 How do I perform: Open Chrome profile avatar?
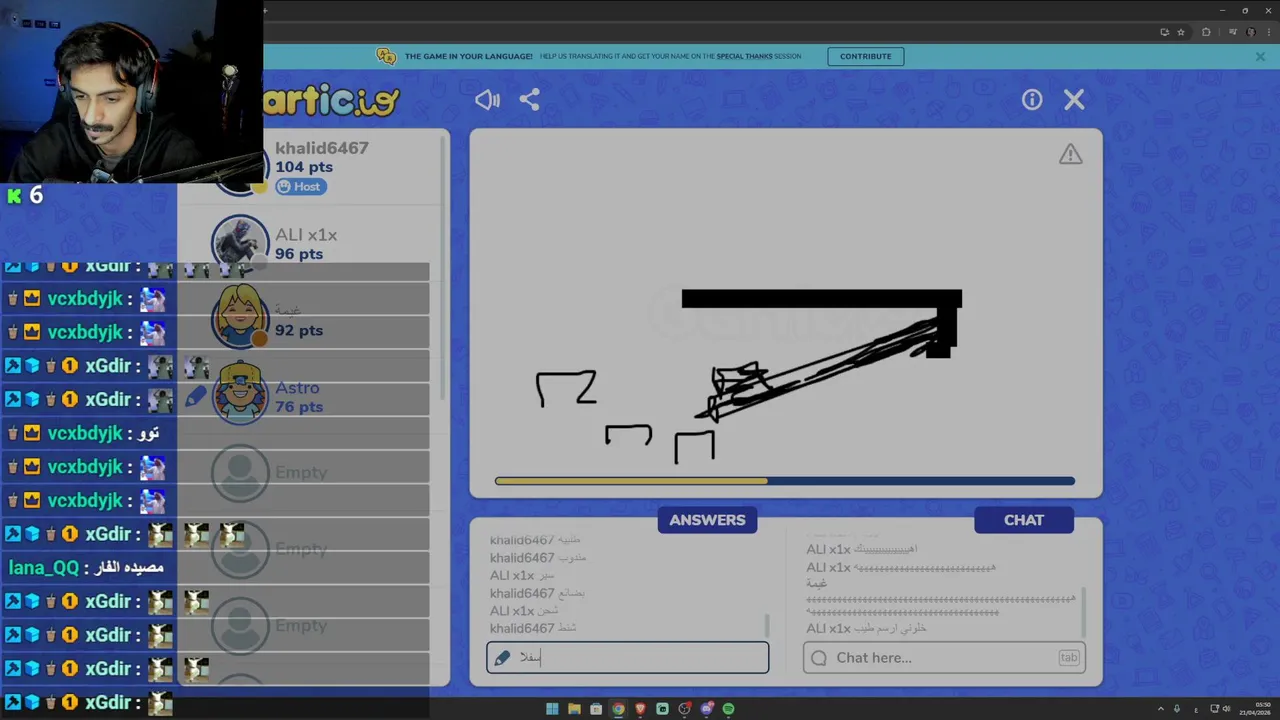coord(1250,32)
